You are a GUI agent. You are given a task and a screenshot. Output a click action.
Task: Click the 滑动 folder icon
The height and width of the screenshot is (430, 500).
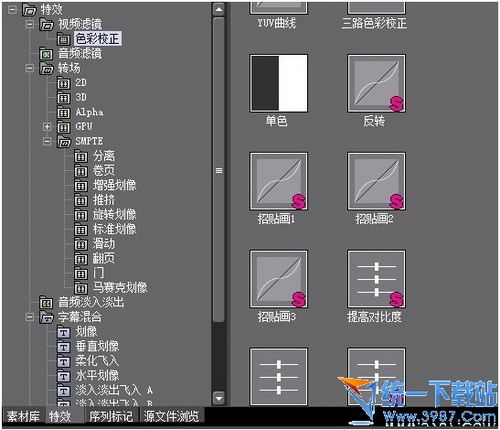[x=81, y=244]
